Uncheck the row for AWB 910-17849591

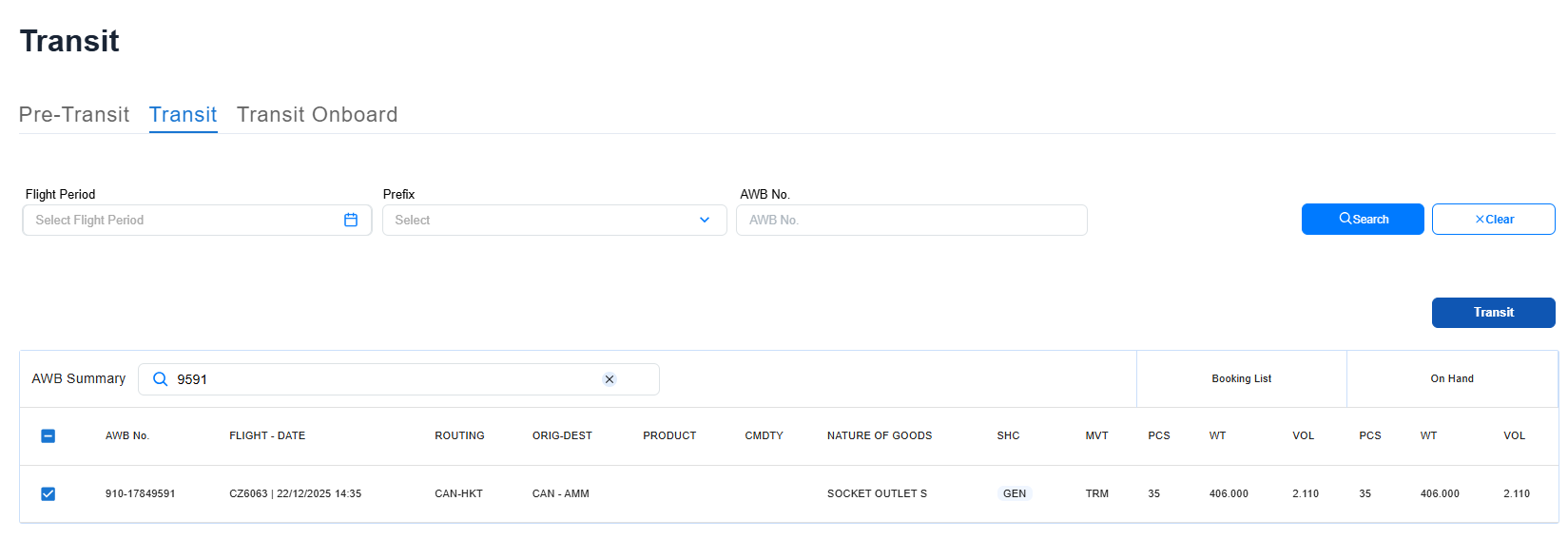(x=48, y=494)
